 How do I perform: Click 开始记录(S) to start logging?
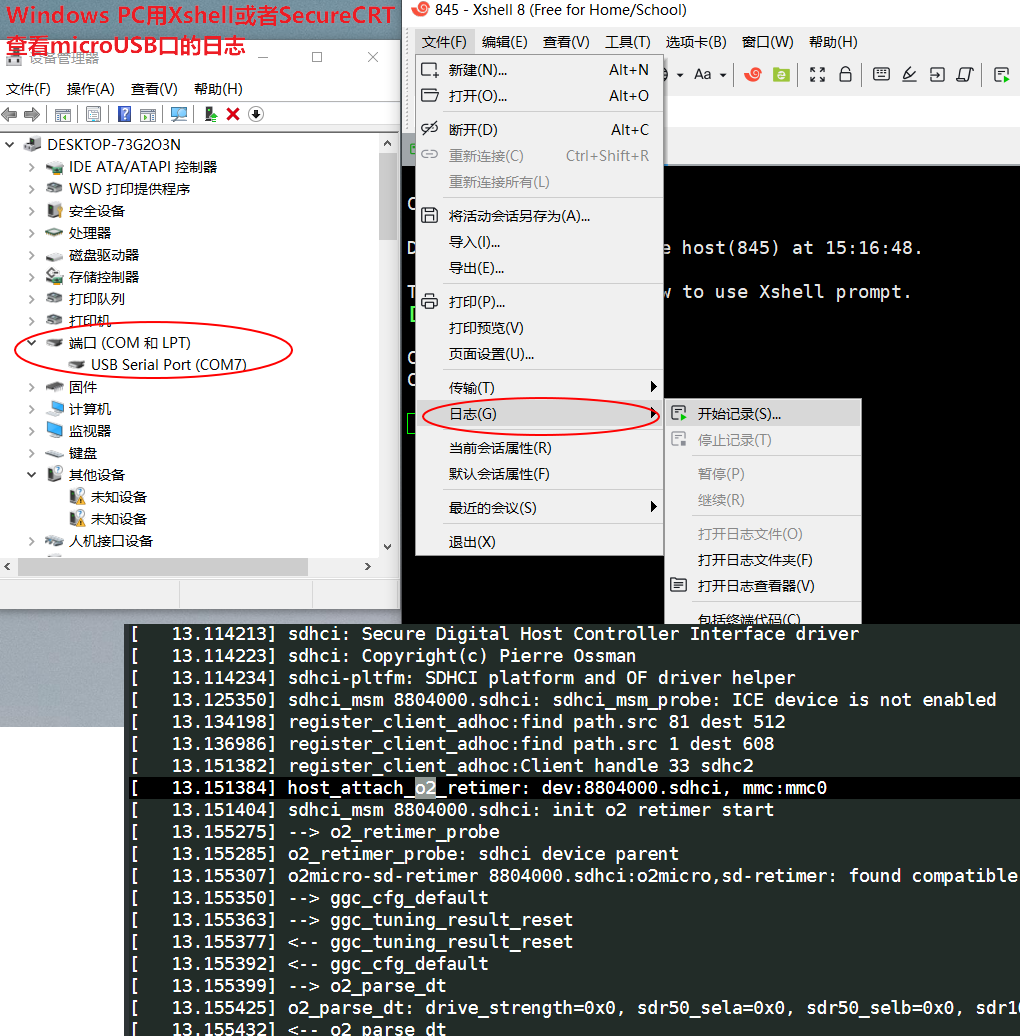763,414
